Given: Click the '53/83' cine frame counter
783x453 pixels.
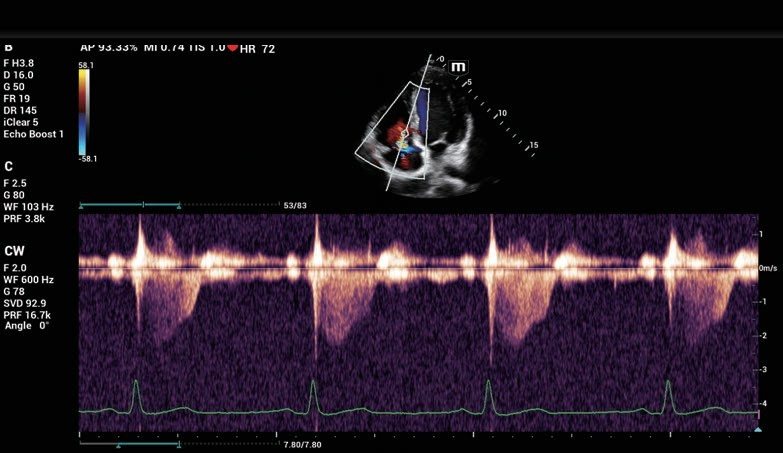Looking at the screenshot, I should pos(295,205).
